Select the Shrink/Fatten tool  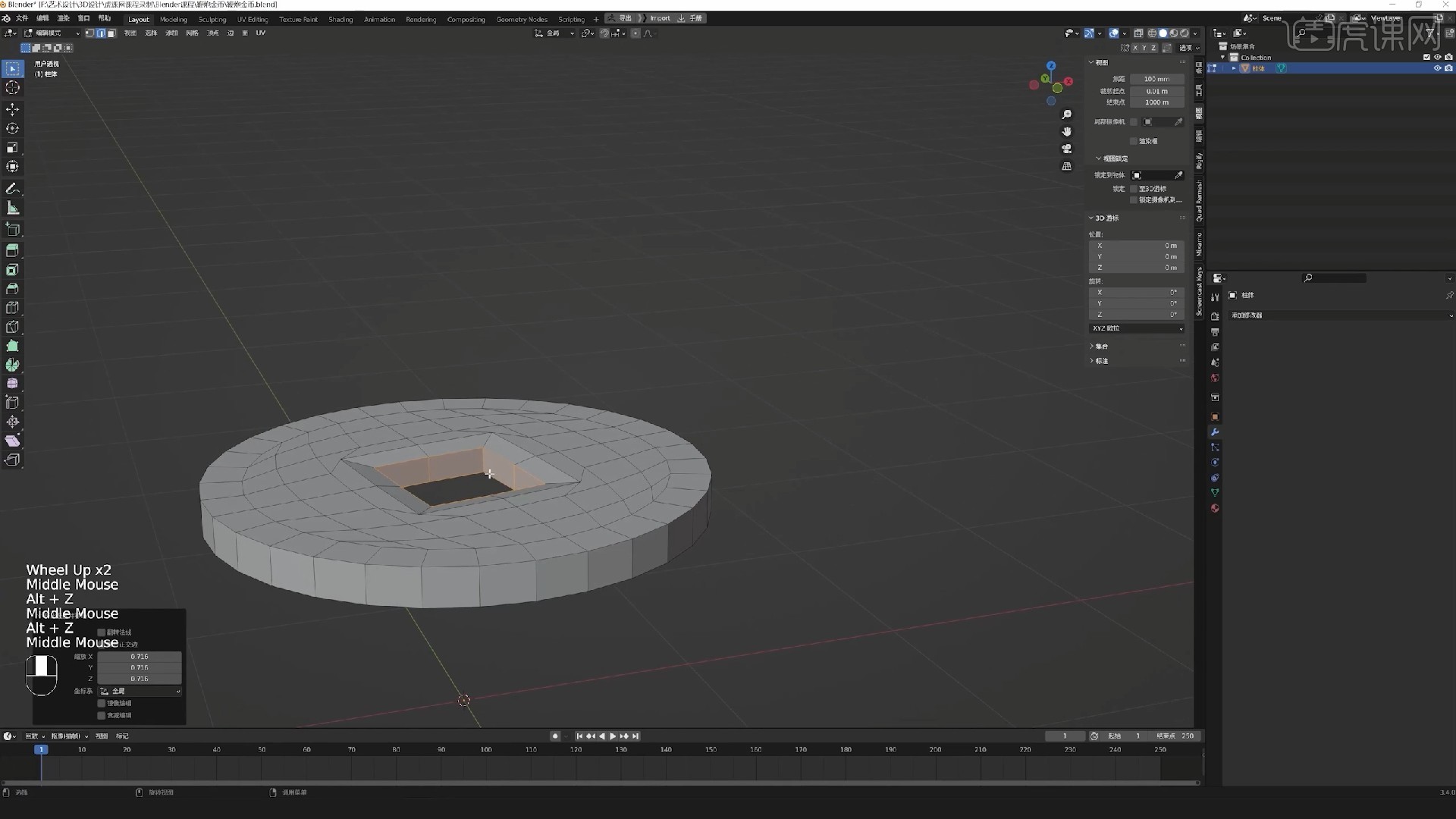(x=12, y=421)
